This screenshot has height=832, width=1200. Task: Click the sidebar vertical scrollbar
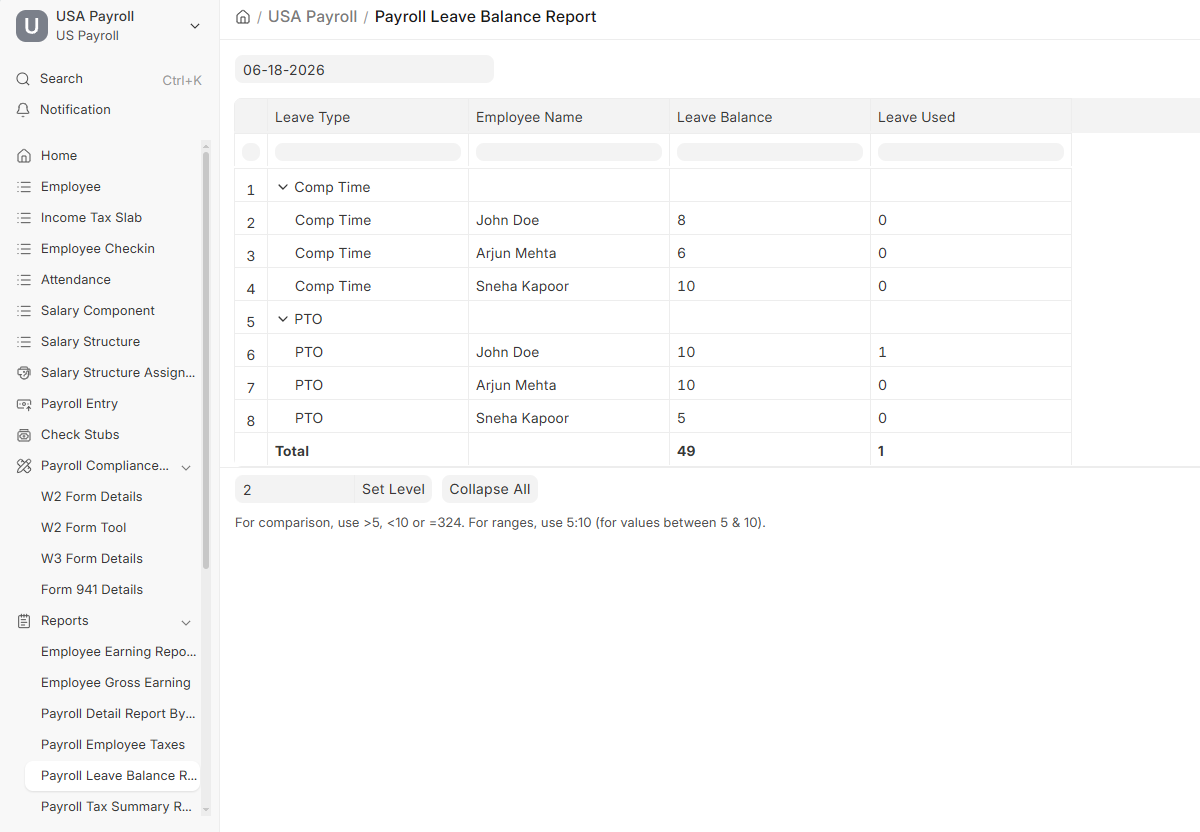point(206,360)
